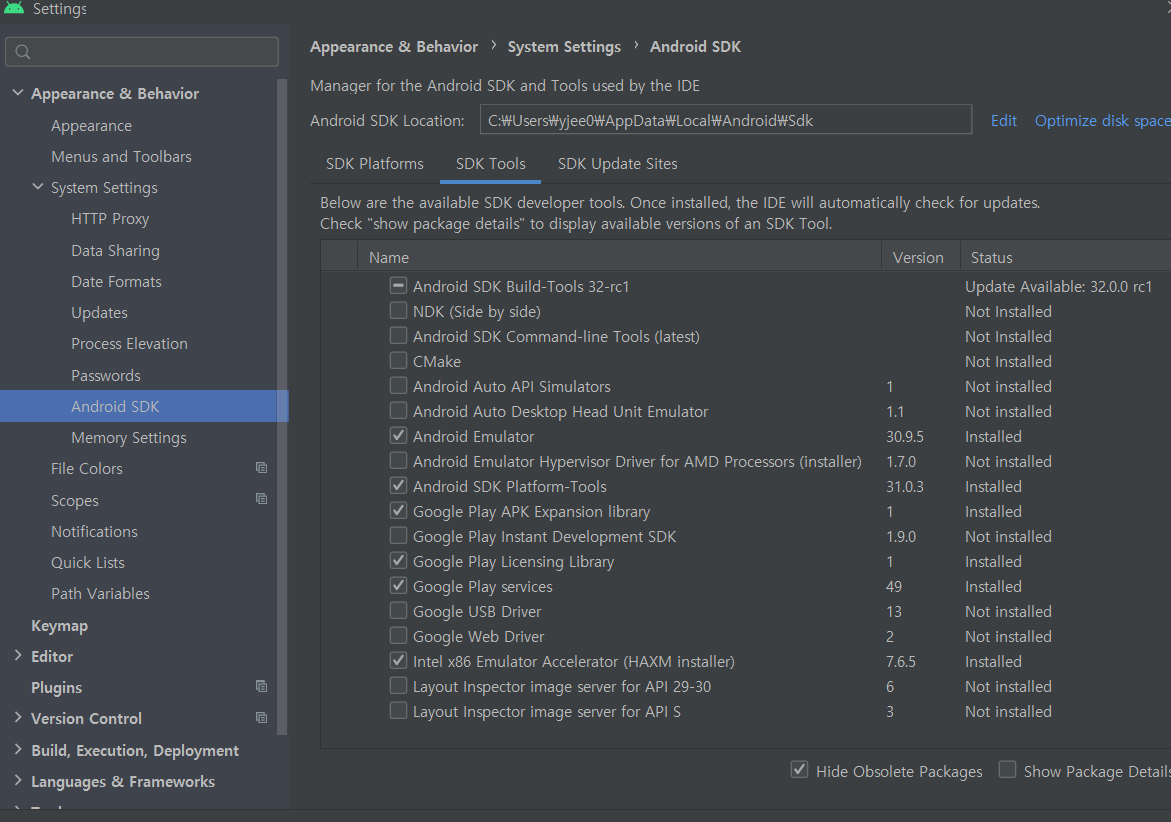Toggle Hide Obsolete Packages checkbox
Viewport: 1171px width, 822px height.
tap(799, 770)
